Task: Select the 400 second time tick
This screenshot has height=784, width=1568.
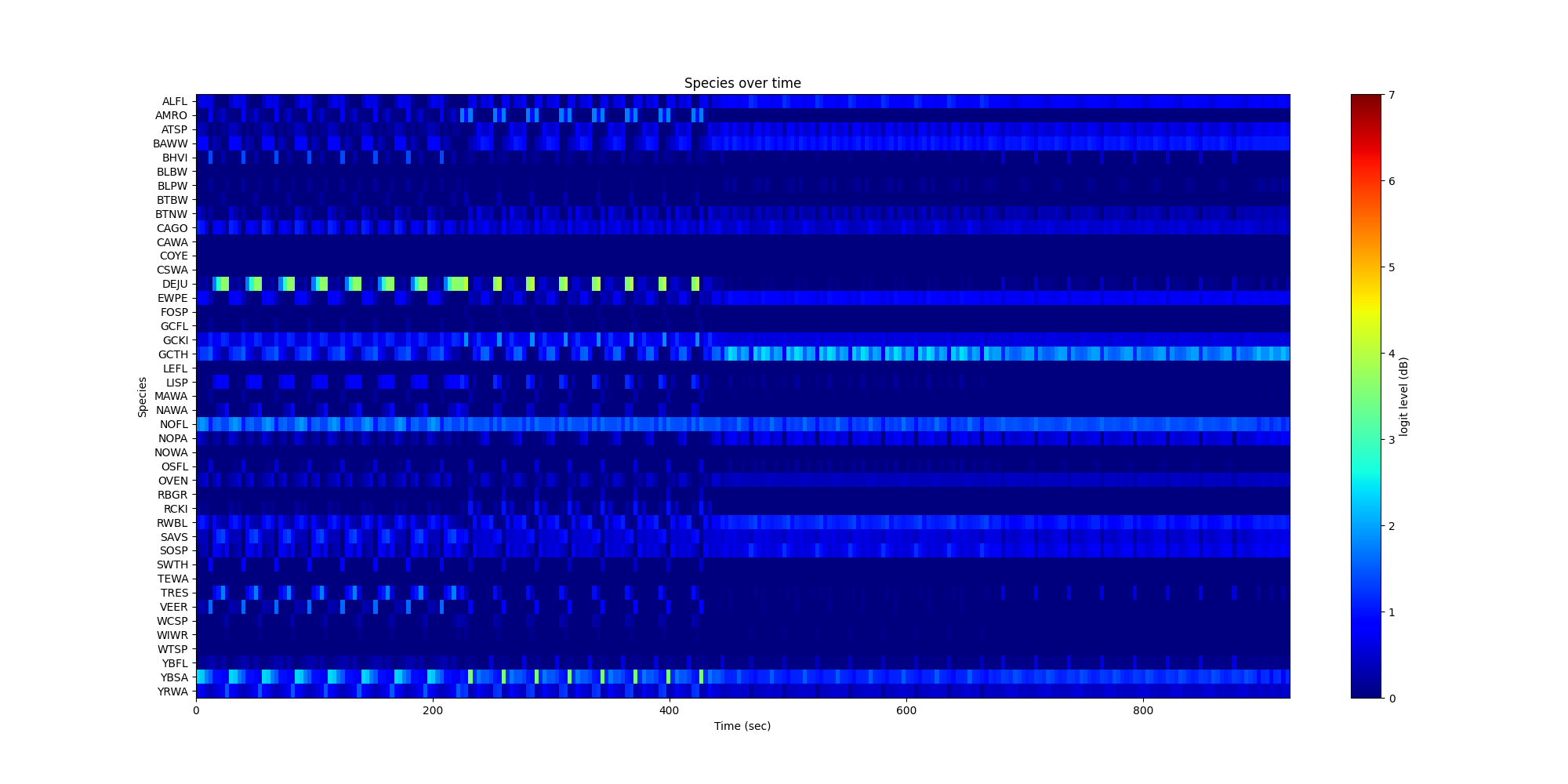Action: pyautogui.click(x=669, y=710)
